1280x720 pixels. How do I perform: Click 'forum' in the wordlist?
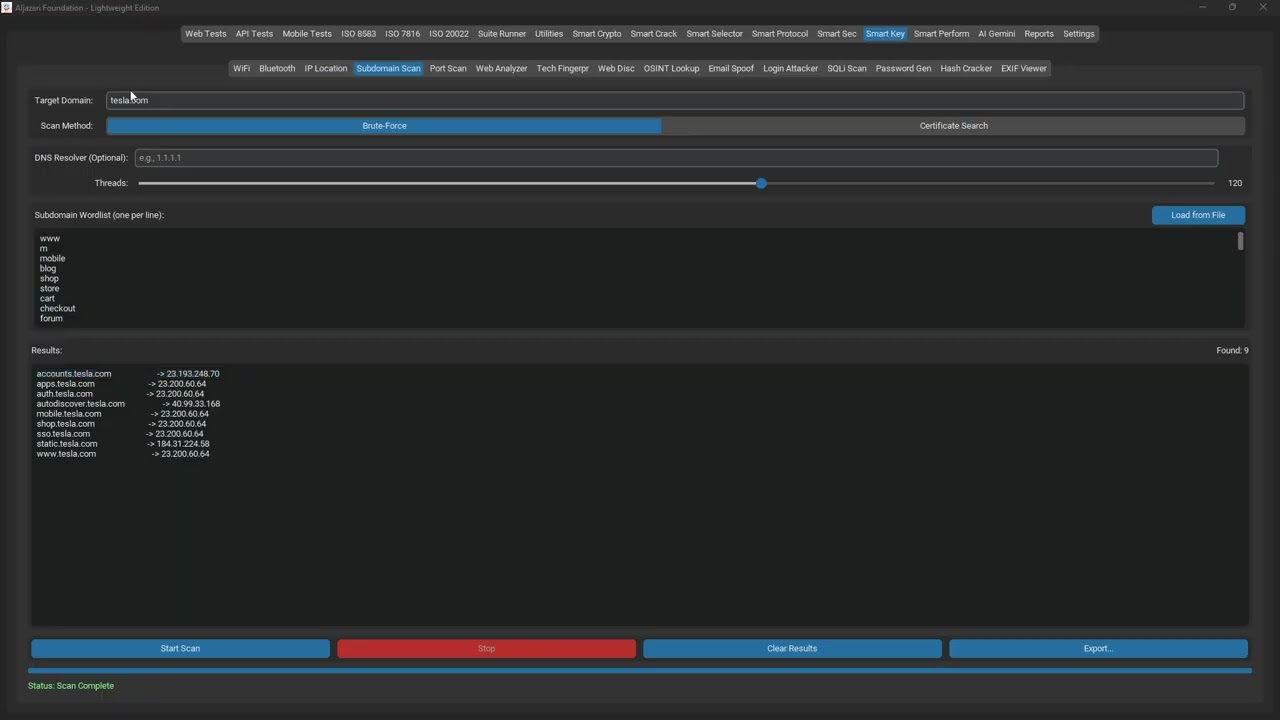tap(51, 318)
